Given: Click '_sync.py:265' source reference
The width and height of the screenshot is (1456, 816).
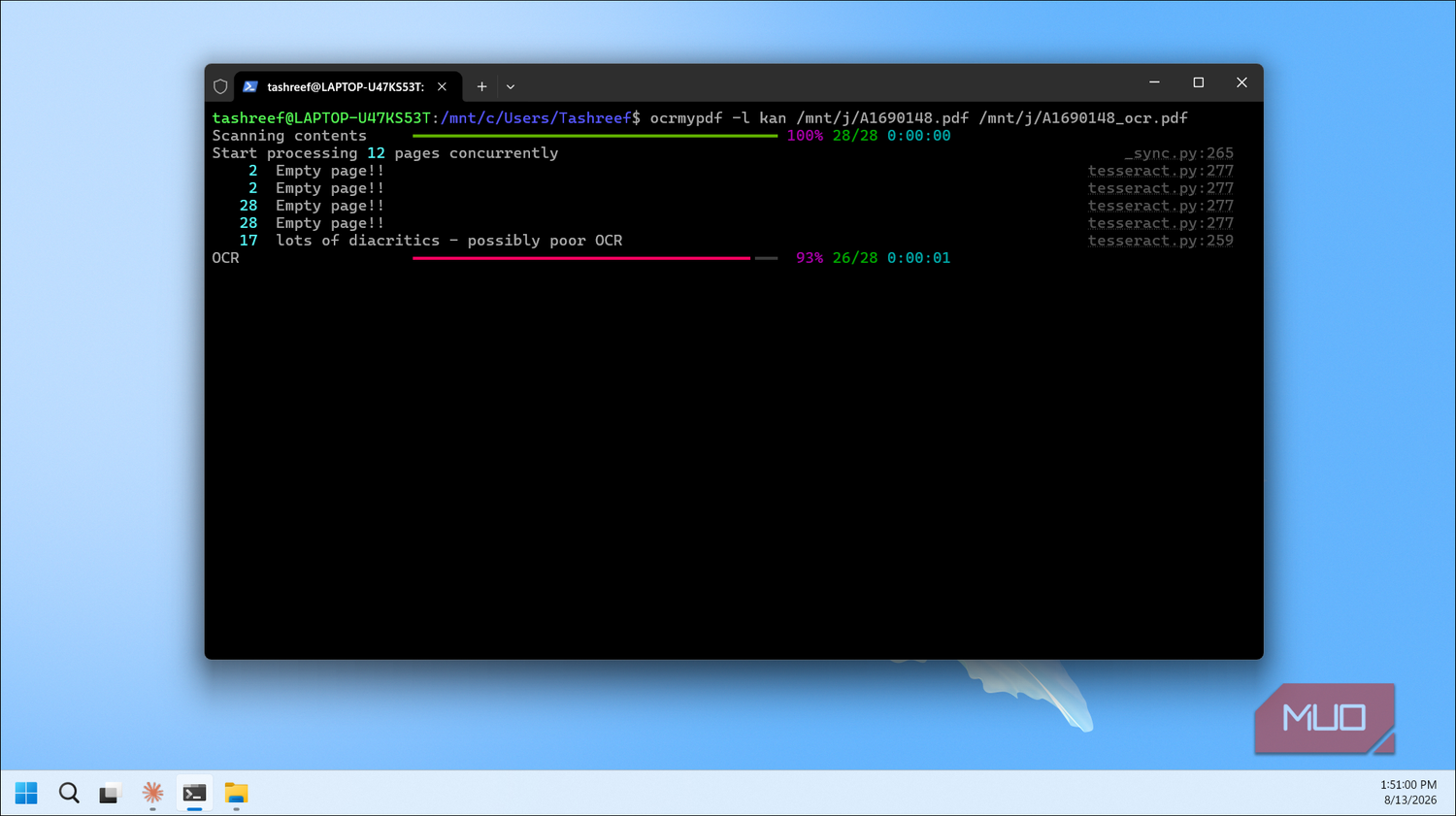Looking at the screenshot, I should coord(1178,153).
